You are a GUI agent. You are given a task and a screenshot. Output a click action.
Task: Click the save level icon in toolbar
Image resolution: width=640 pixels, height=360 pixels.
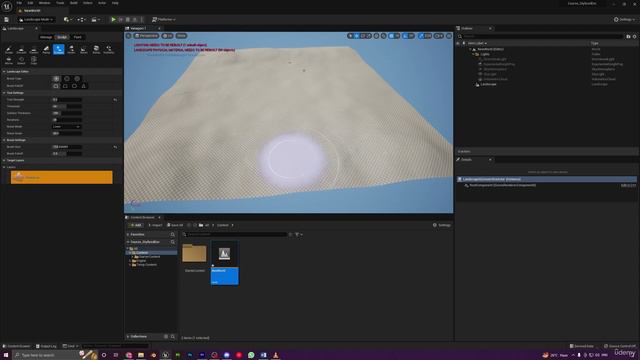[7, 19]
